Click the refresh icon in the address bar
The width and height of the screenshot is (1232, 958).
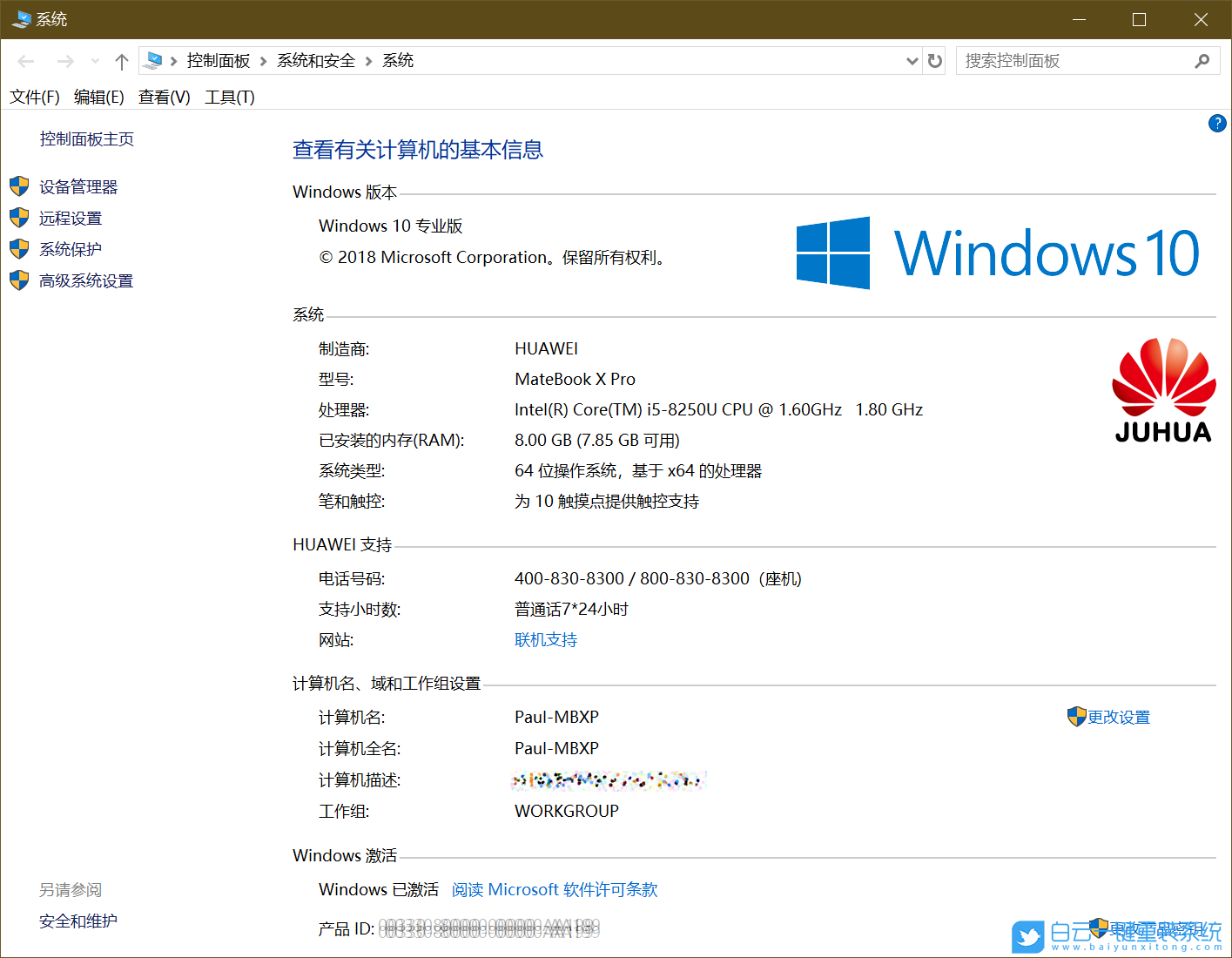[x=933, y=60]
